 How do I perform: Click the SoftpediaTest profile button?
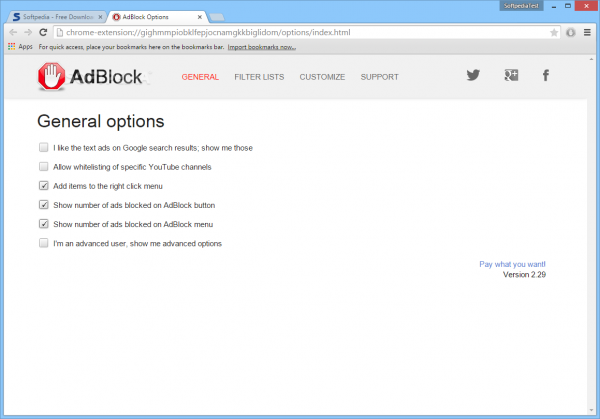tap(521, 6)
